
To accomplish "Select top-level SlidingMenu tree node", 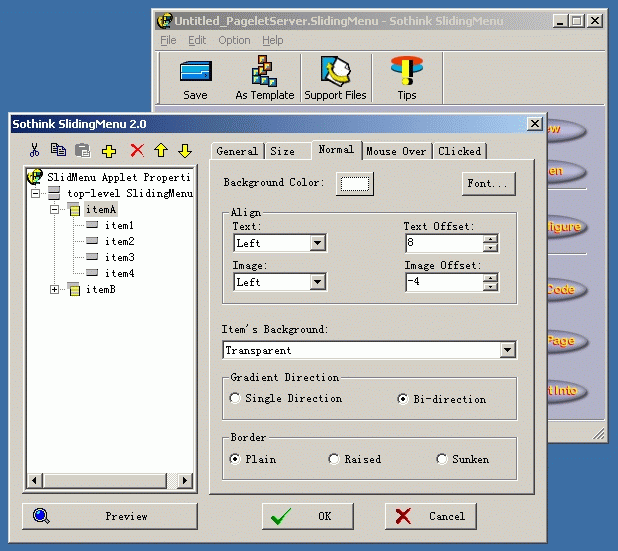I will click(x=130, y=194).
